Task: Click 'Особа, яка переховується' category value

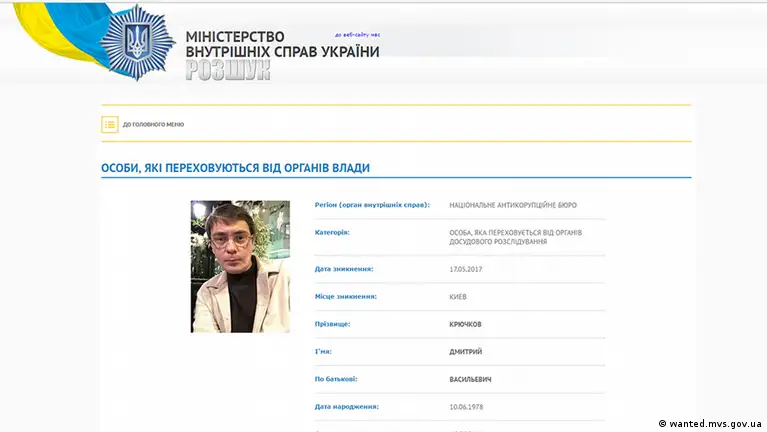Action: click(515, 237)
